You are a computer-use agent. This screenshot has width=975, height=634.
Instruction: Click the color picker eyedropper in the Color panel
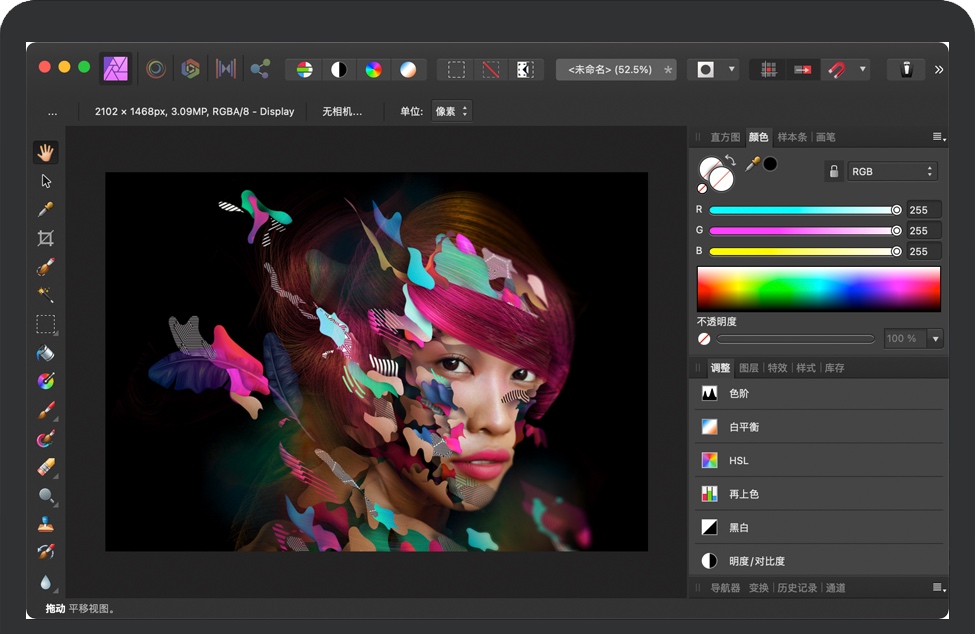(x=752, y=163)
